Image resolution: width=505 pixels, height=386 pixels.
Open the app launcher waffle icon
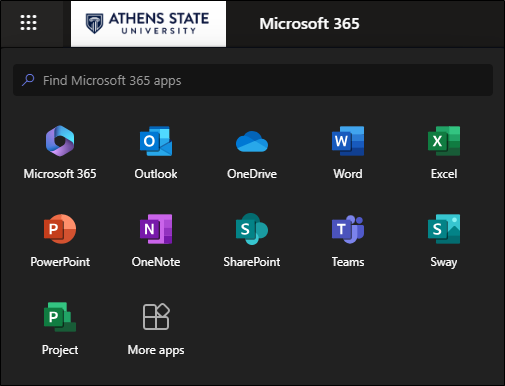28,23
